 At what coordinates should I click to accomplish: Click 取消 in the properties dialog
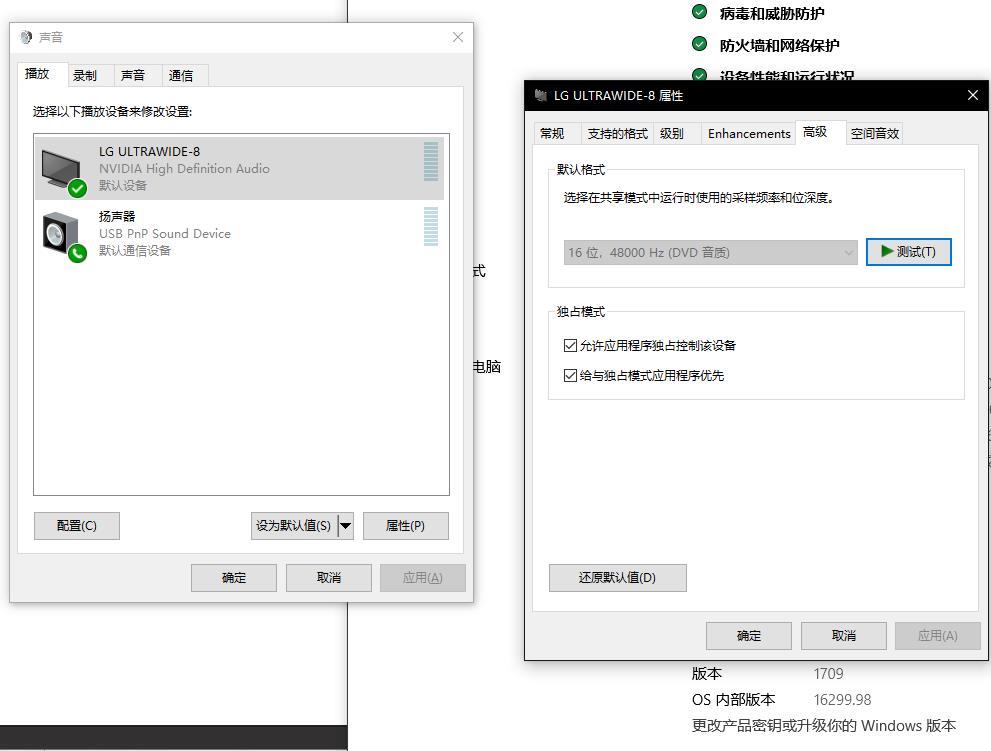point(843,636)
